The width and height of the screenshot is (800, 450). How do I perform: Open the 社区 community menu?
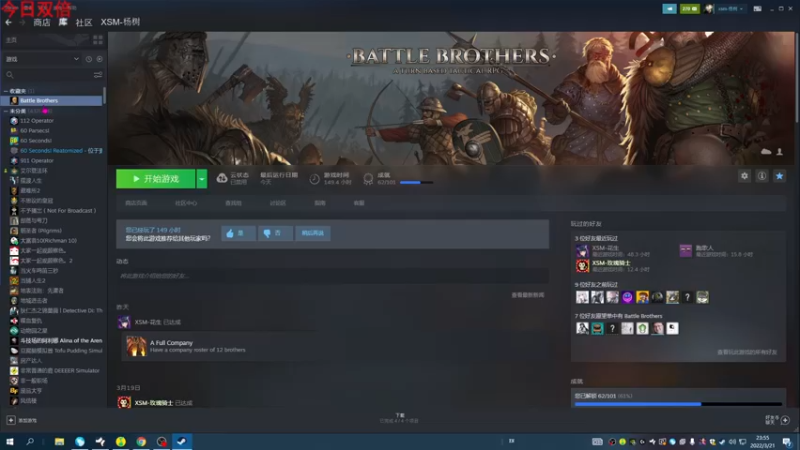[84, 22]
